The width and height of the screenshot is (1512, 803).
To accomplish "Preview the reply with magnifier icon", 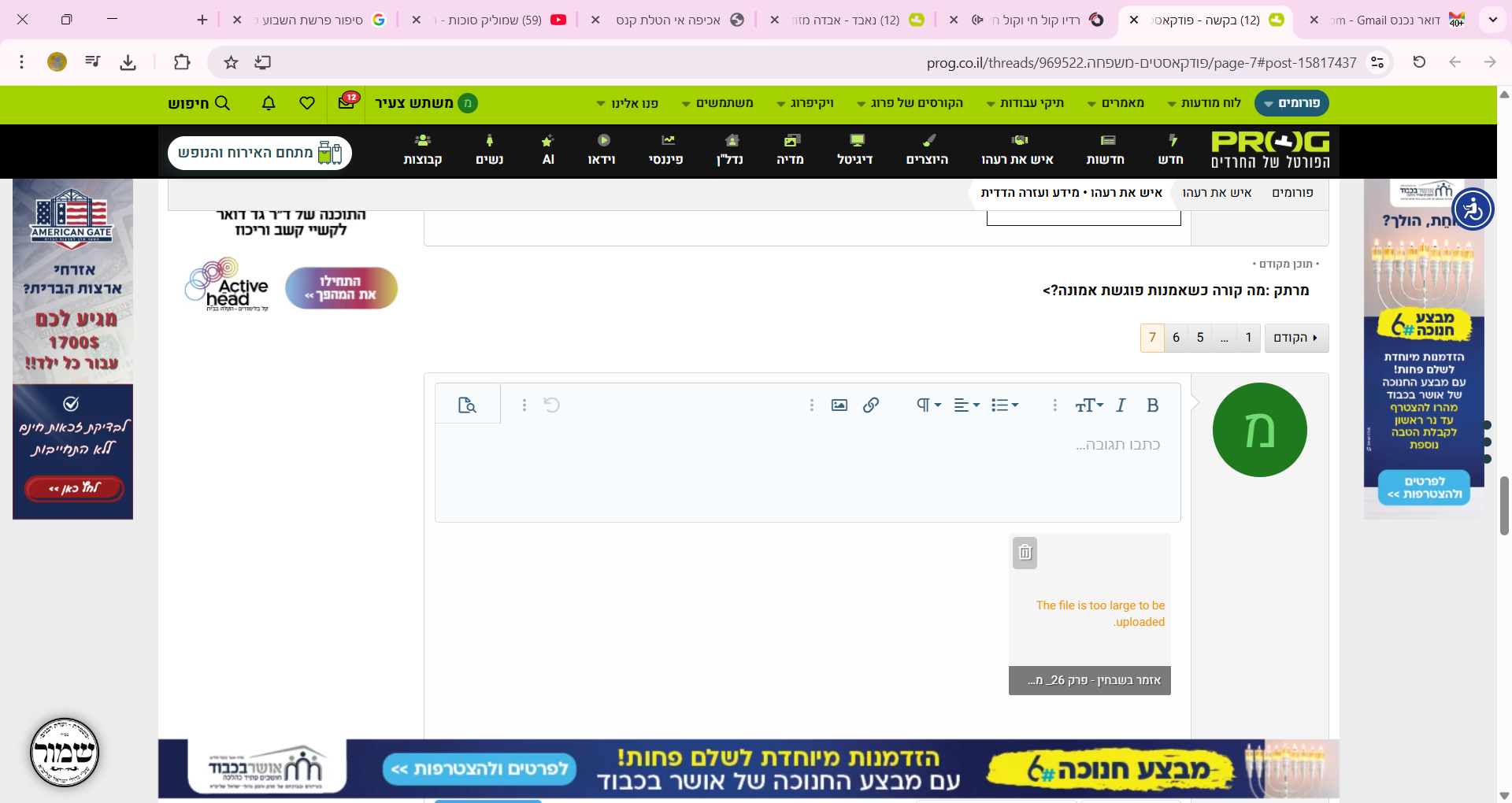I will click(468, 405).
